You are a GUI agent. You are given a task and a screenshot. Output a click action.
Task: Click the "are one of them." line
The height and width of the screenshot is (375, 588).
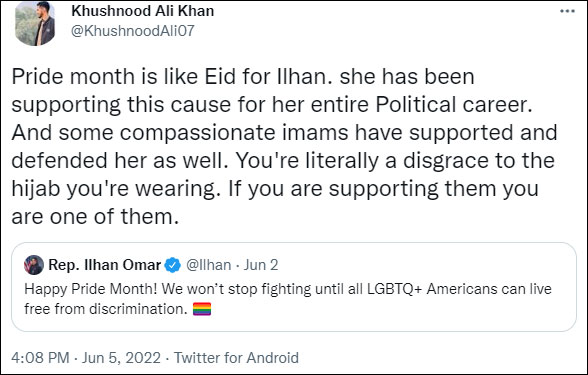95,217
